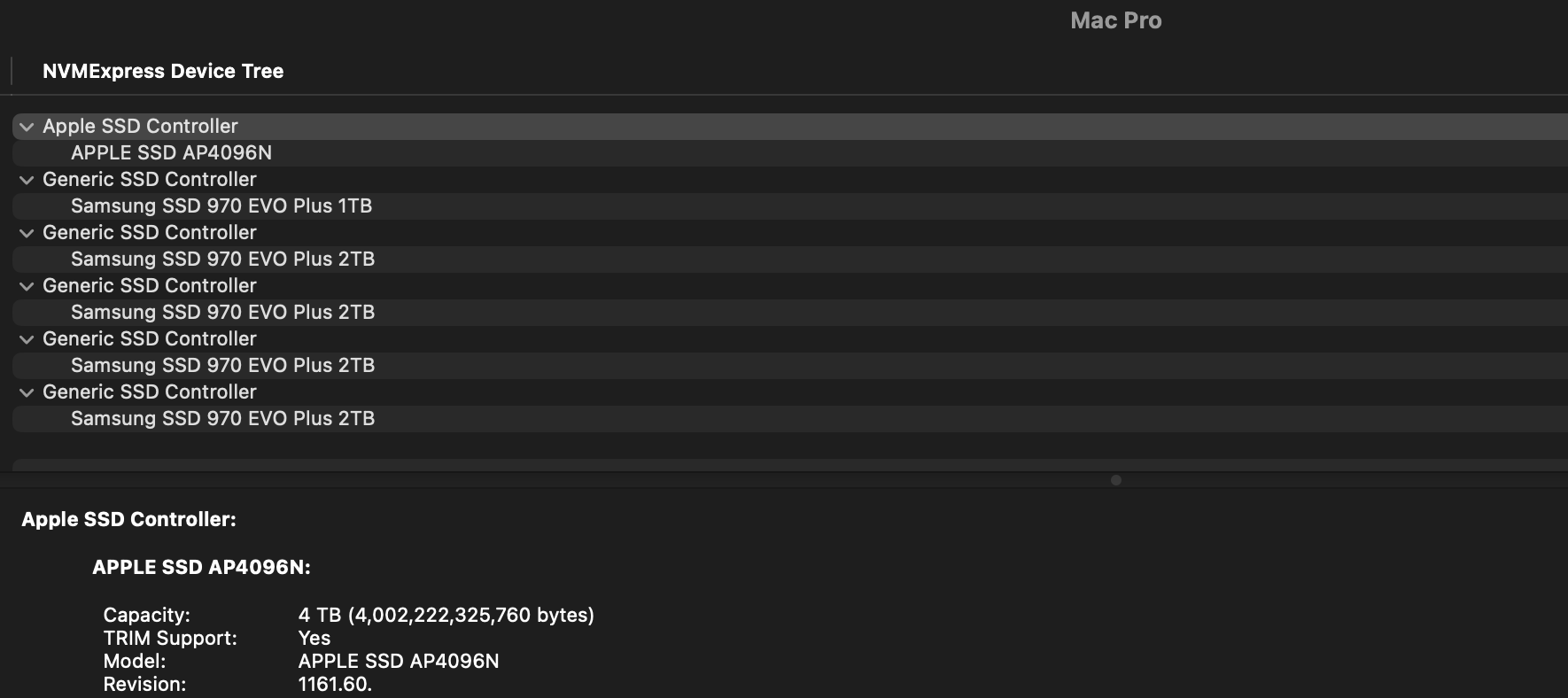Click the NVMExpress Device Tree column header

pyautogui.click(x=163, y=71)
